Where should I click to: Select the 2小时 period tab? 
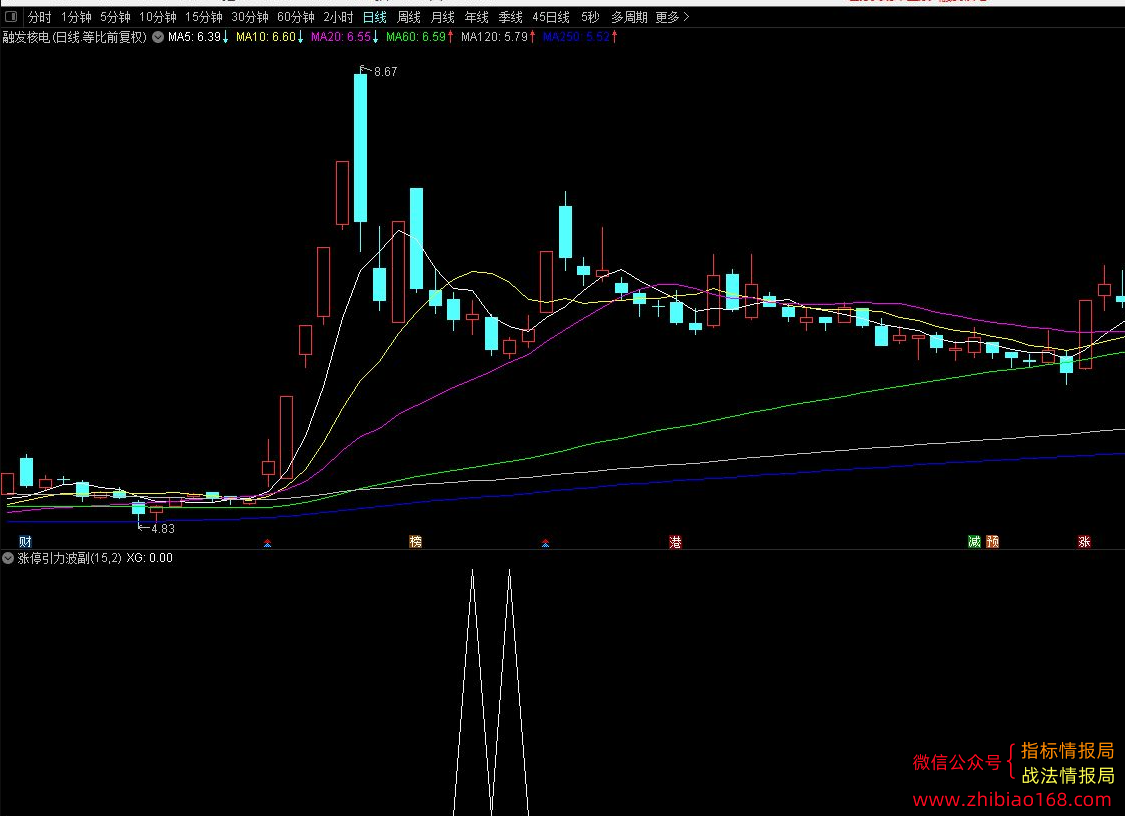click(338, 17)
